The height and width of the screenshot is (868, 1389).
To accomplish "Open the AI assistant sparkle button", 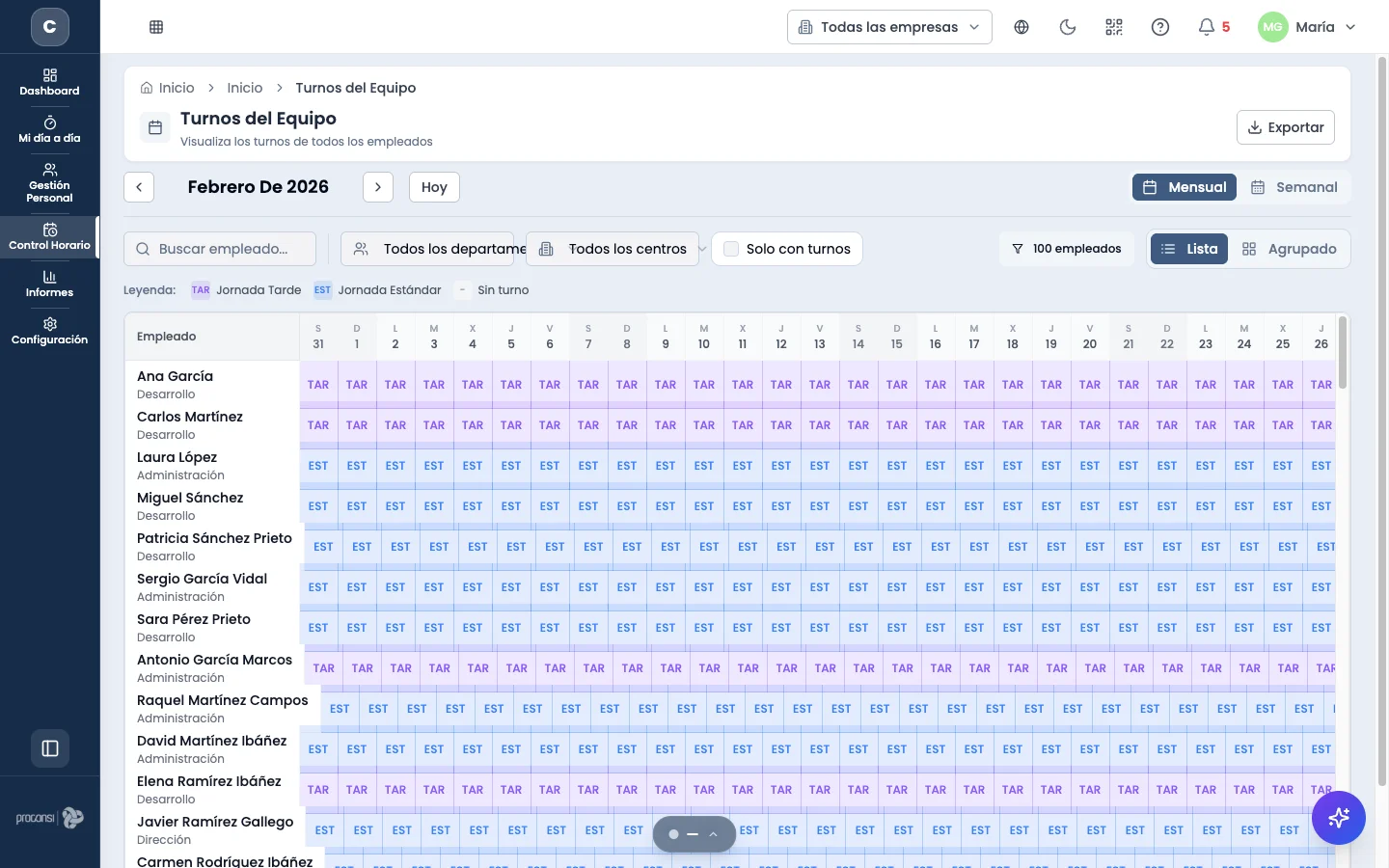I will pyautogui.click(x=1338, y=818).
